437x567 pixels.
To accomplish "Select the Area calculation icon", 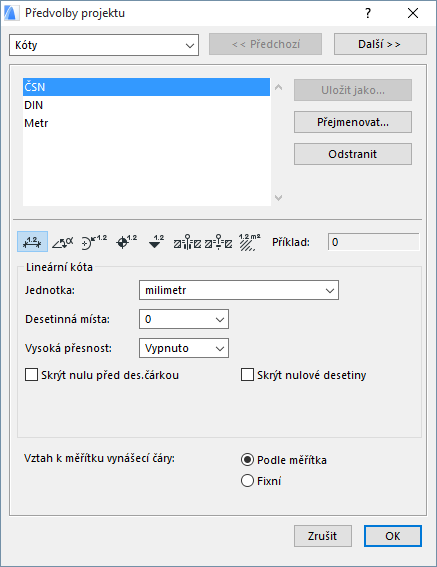I will point(249,242).
